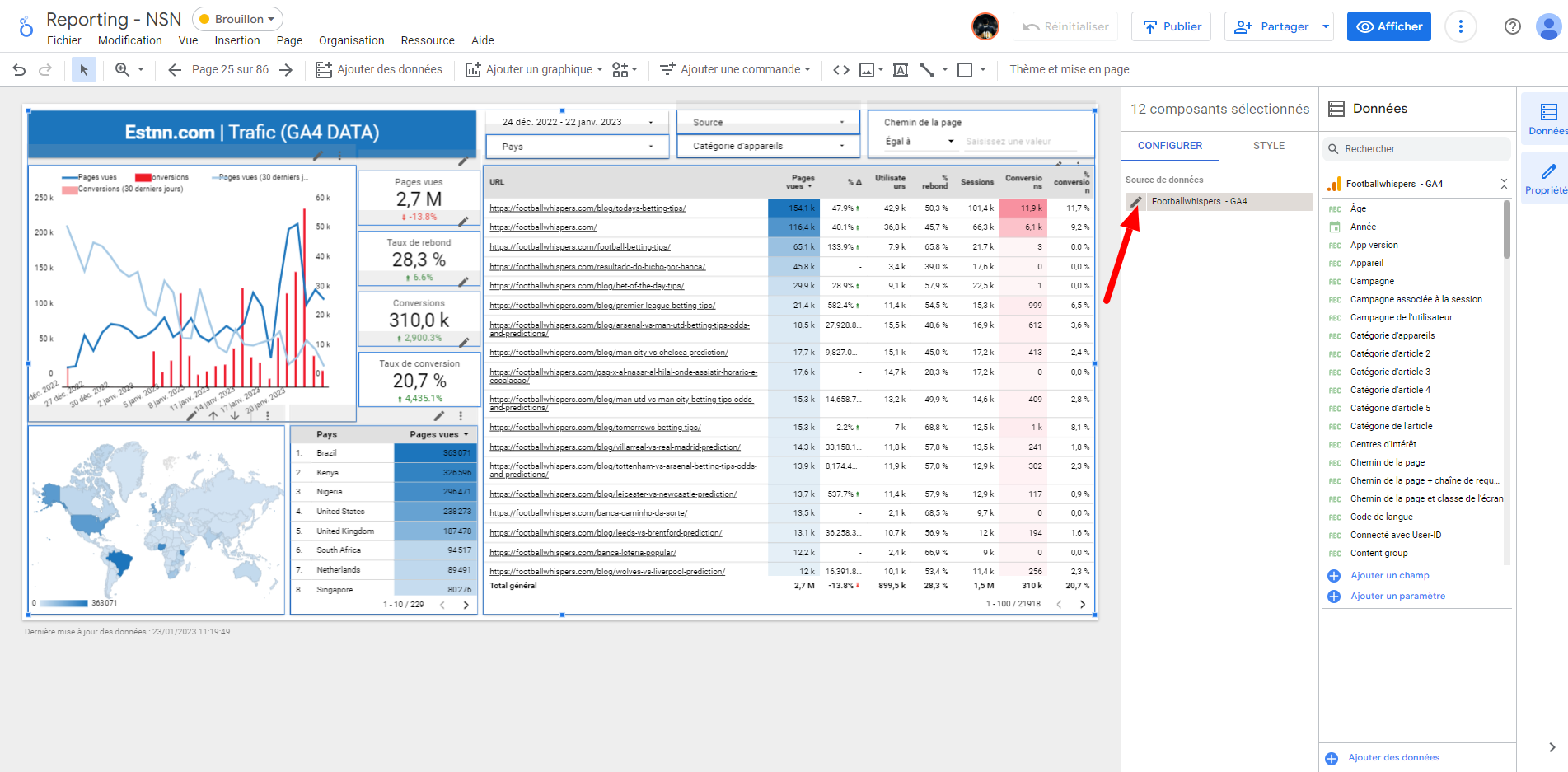
Task: Select the text box tool icon
Action: (900, 70)
